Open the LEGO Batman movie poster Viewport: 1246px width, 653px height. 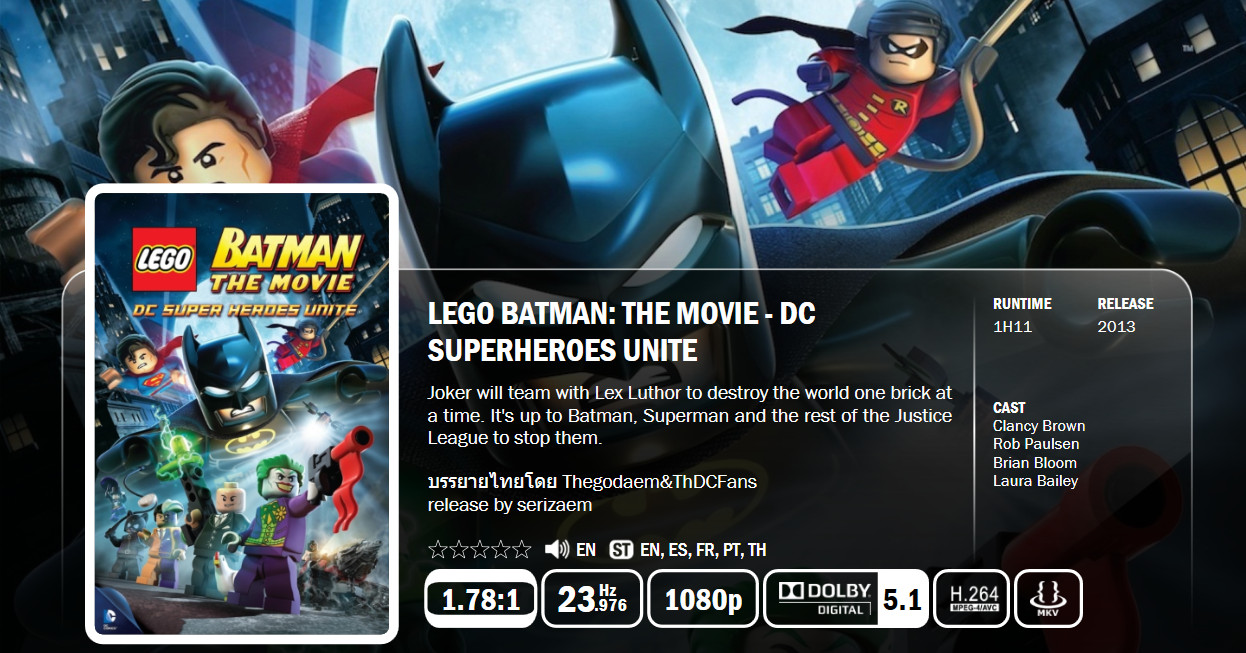[242, 414]
